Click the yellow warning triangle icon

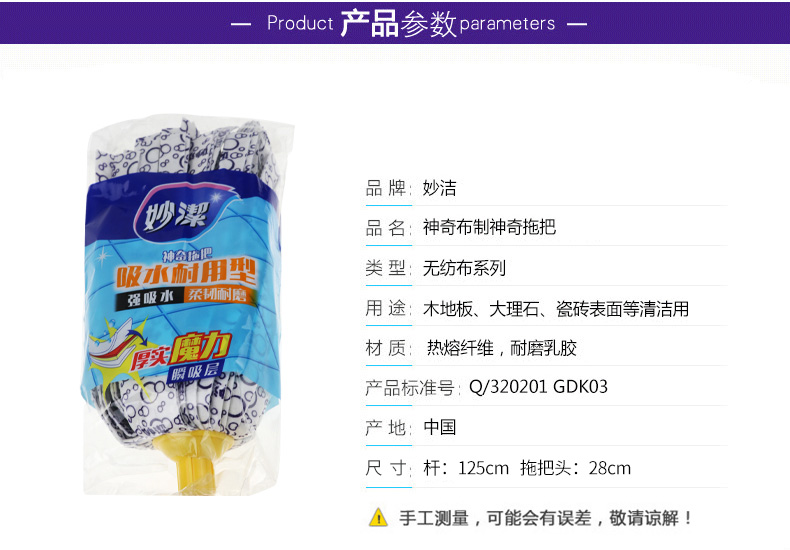point(378,518)
